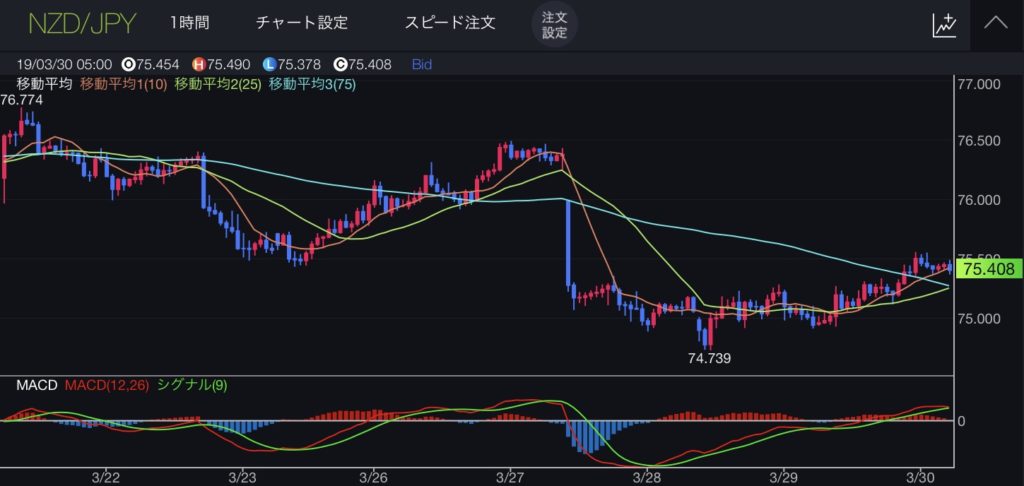The image size is (1024, 486).
Task: Click the 77.000 price axis label
Action: 978,85
